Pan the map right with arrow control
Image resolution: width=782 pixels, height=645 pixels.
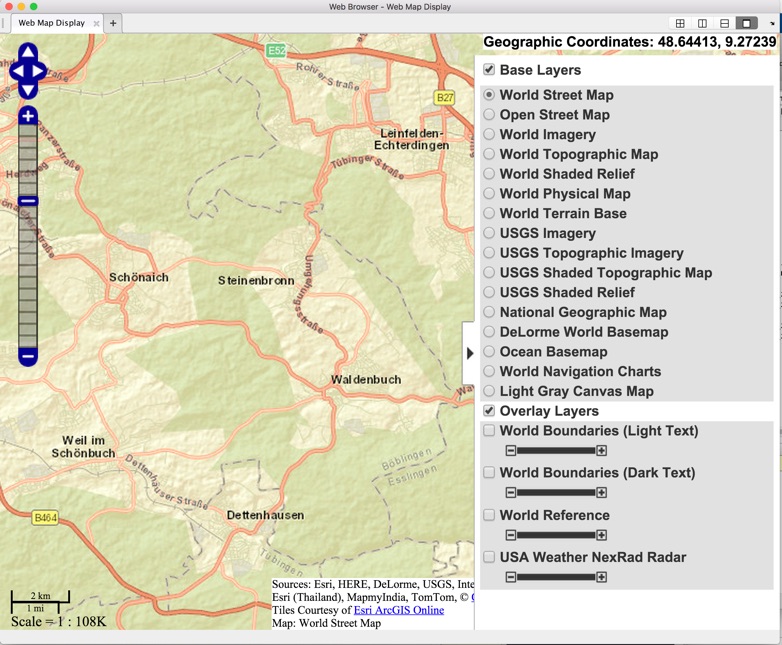tap(40, 71)
